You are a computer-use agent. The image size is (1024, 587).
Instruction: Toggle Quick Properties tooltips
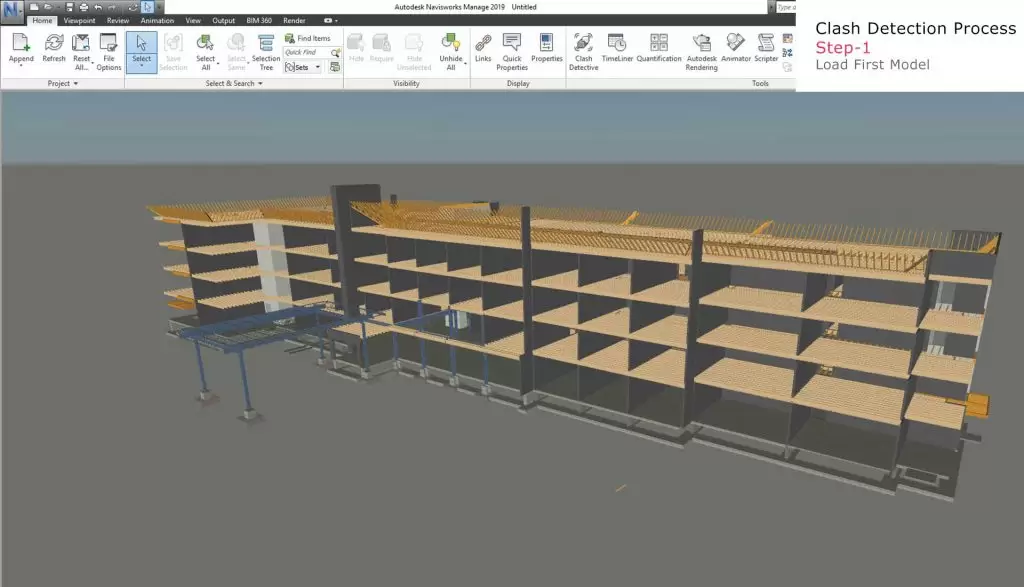click(512, 50)
